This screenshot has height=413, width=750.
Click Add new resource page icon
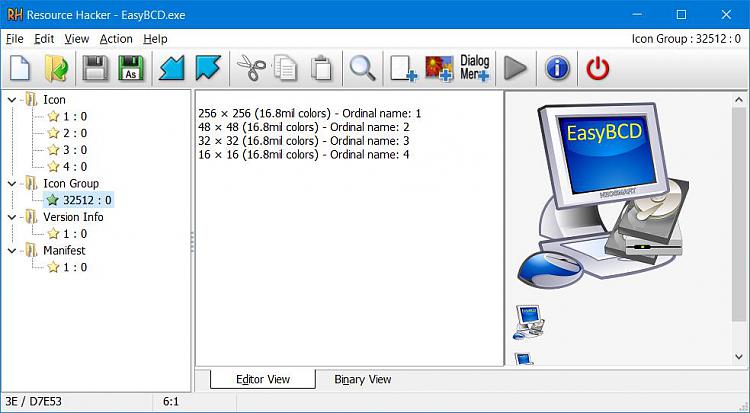(x=404, y=68)
